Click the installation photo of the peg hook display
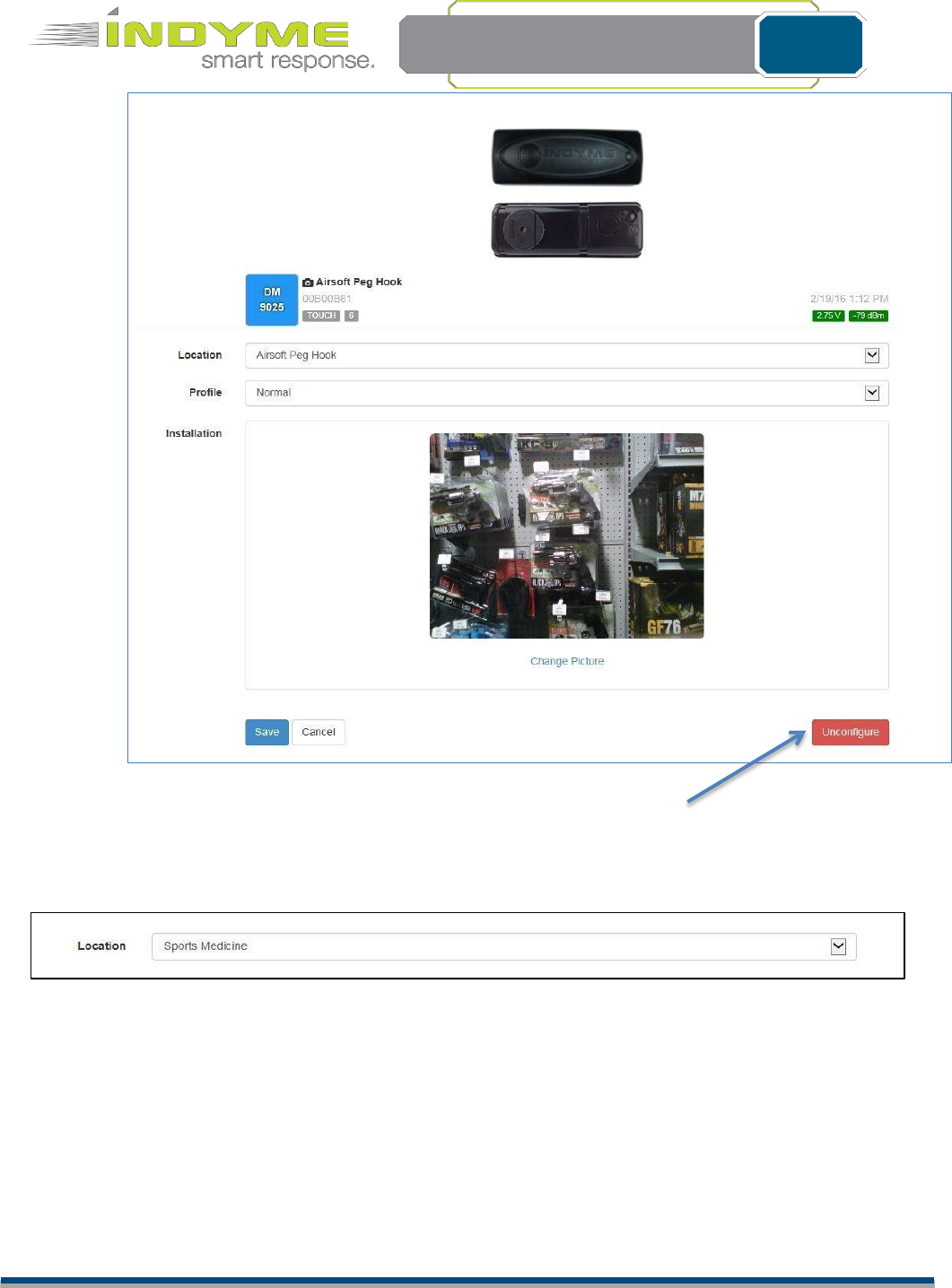This screenshot has width=952, height=1288. pyautogui.click(x=567, y=535)
